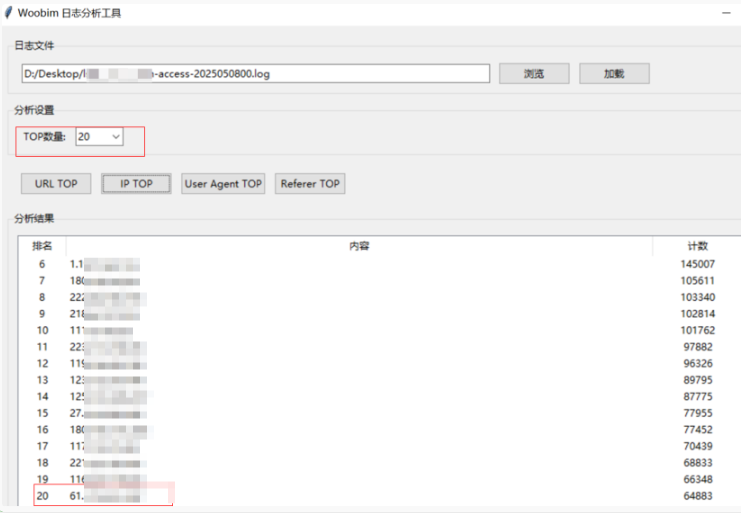Select the count 96326 cell
This screenshot has width=741, height=513.
click(x=698, y=363)
